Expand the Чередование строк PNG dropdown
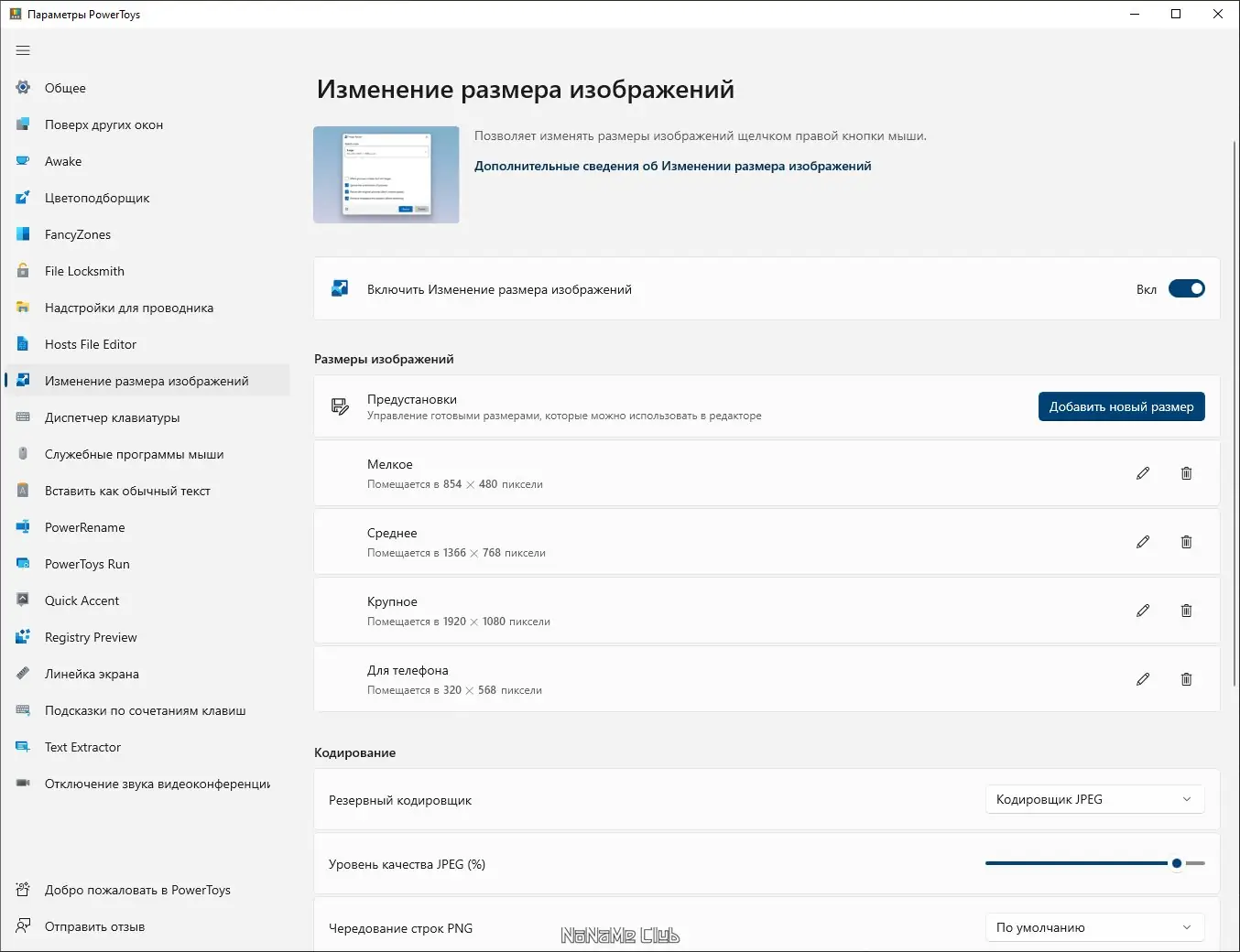The width and height of the screenshot is (1240, 952). (x=1094, y=927)
